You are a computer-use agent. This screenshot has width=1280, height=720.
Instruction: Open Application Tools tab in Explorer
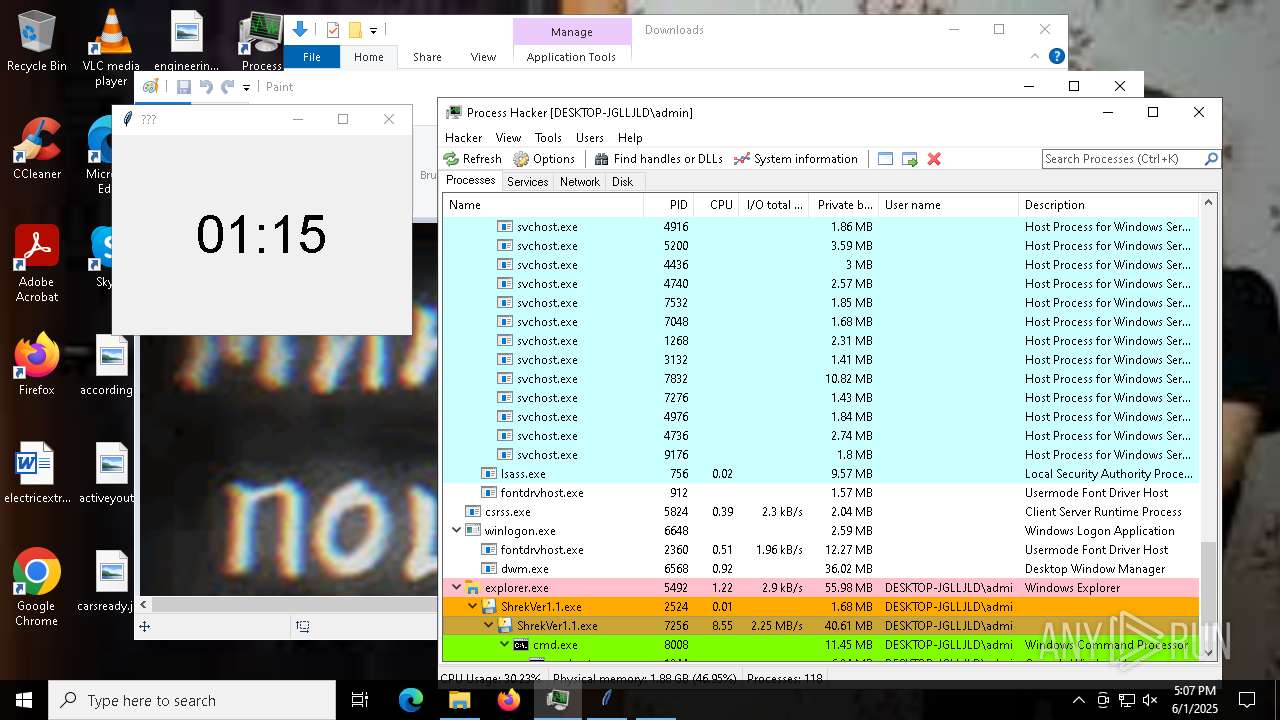coord(571,57)
